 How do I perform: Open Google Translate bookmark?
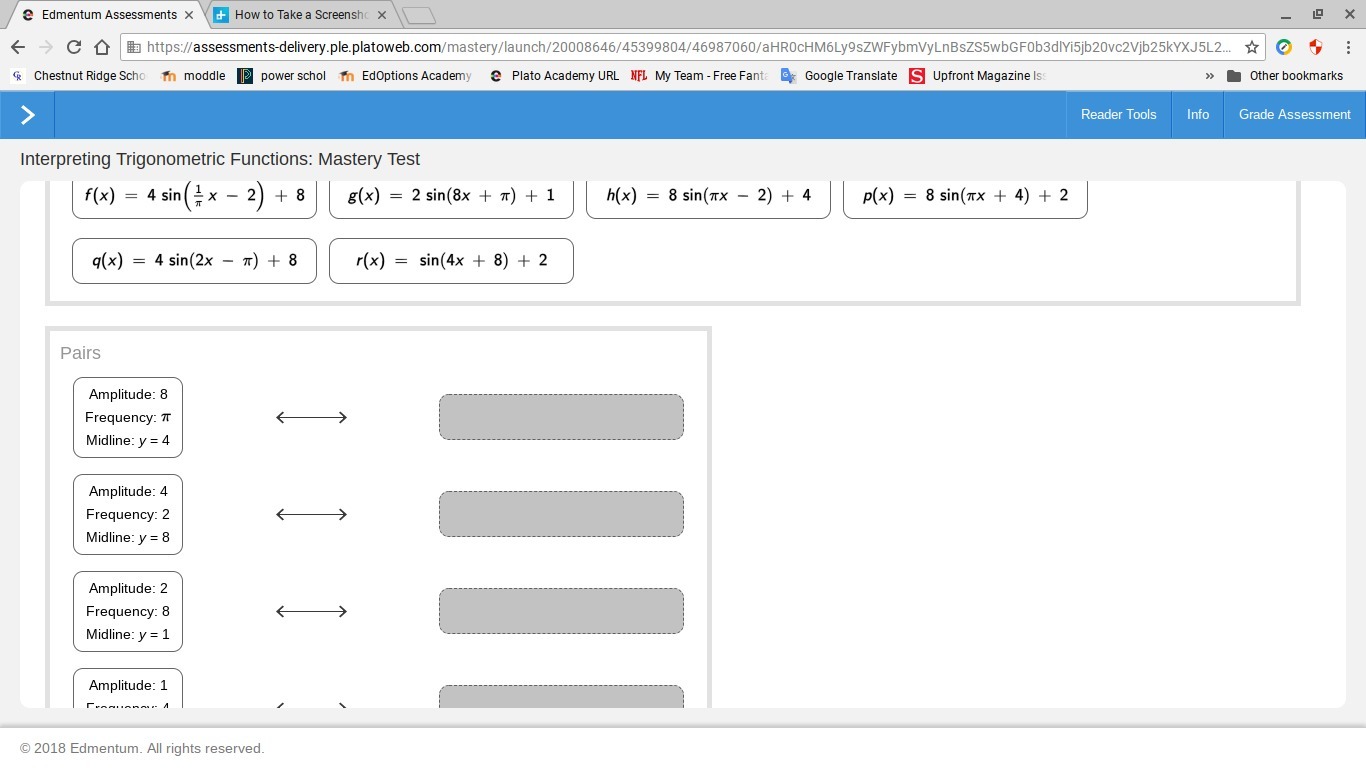(839, 76)
